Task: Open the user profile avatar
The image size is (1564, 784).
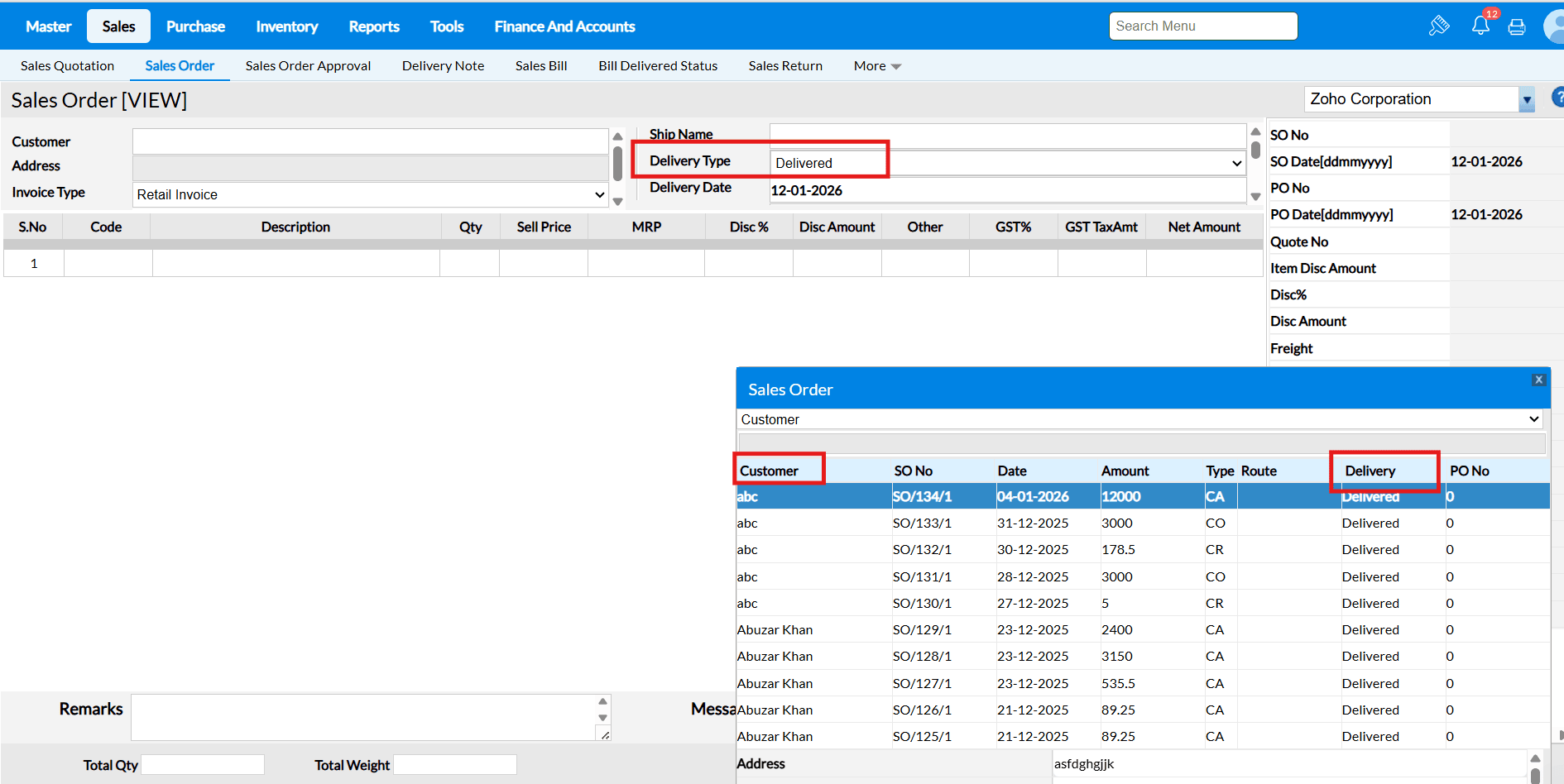Action: (1554, 26)
